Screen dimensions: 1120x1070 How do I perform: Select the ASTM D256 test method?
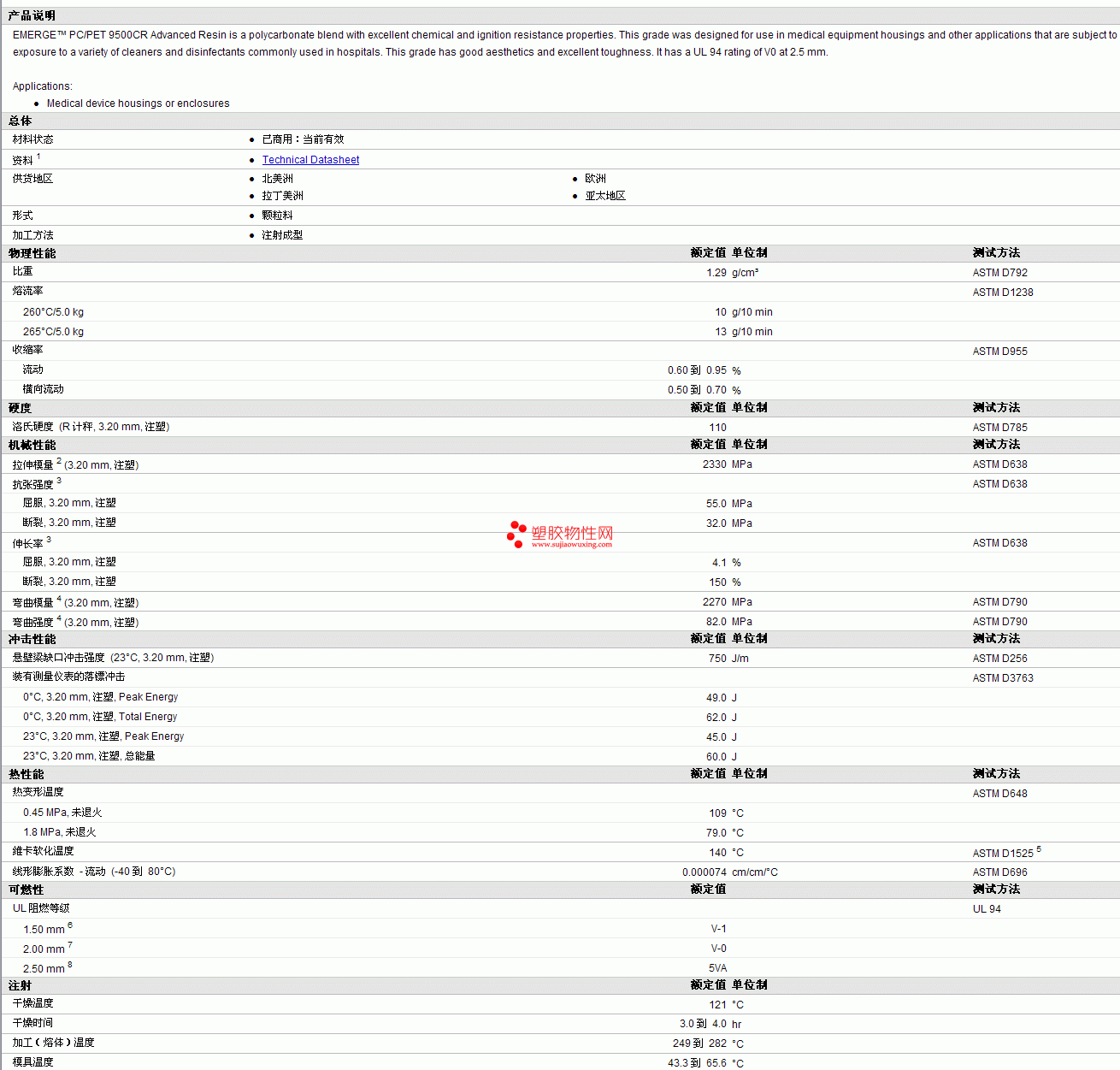pos(1000,659)
